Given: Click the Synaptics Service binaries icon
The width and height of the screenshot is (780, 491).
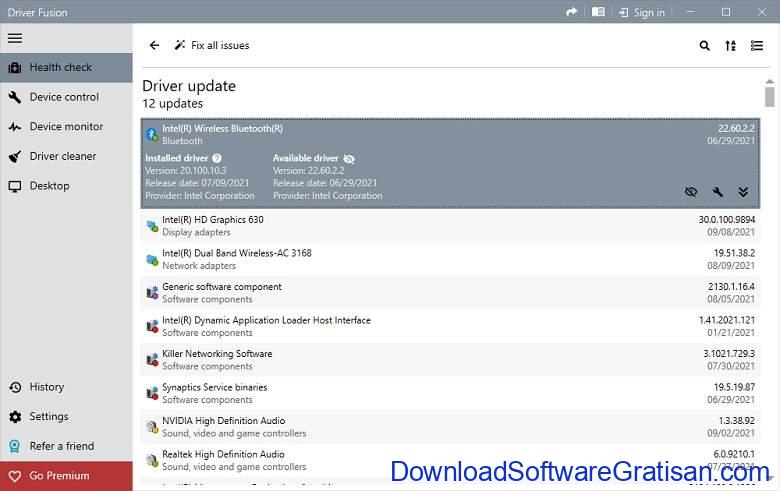Looking at the screenshot, I should pyautogui.click(x=152, y=393).
